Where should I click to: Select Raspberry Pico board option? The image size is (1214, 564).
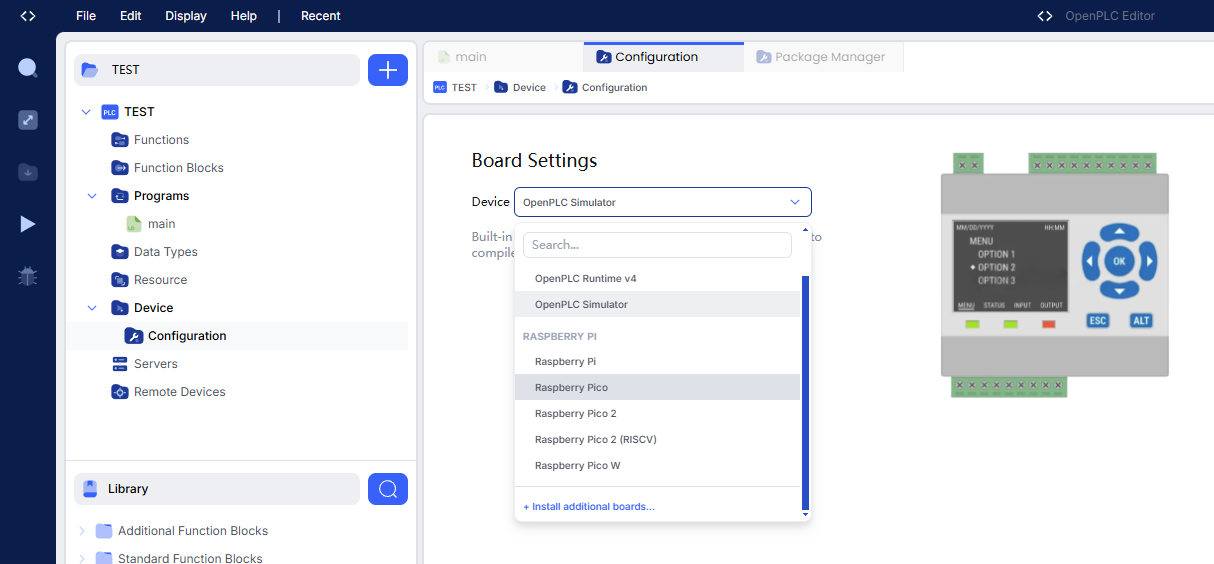pos(657,387)
